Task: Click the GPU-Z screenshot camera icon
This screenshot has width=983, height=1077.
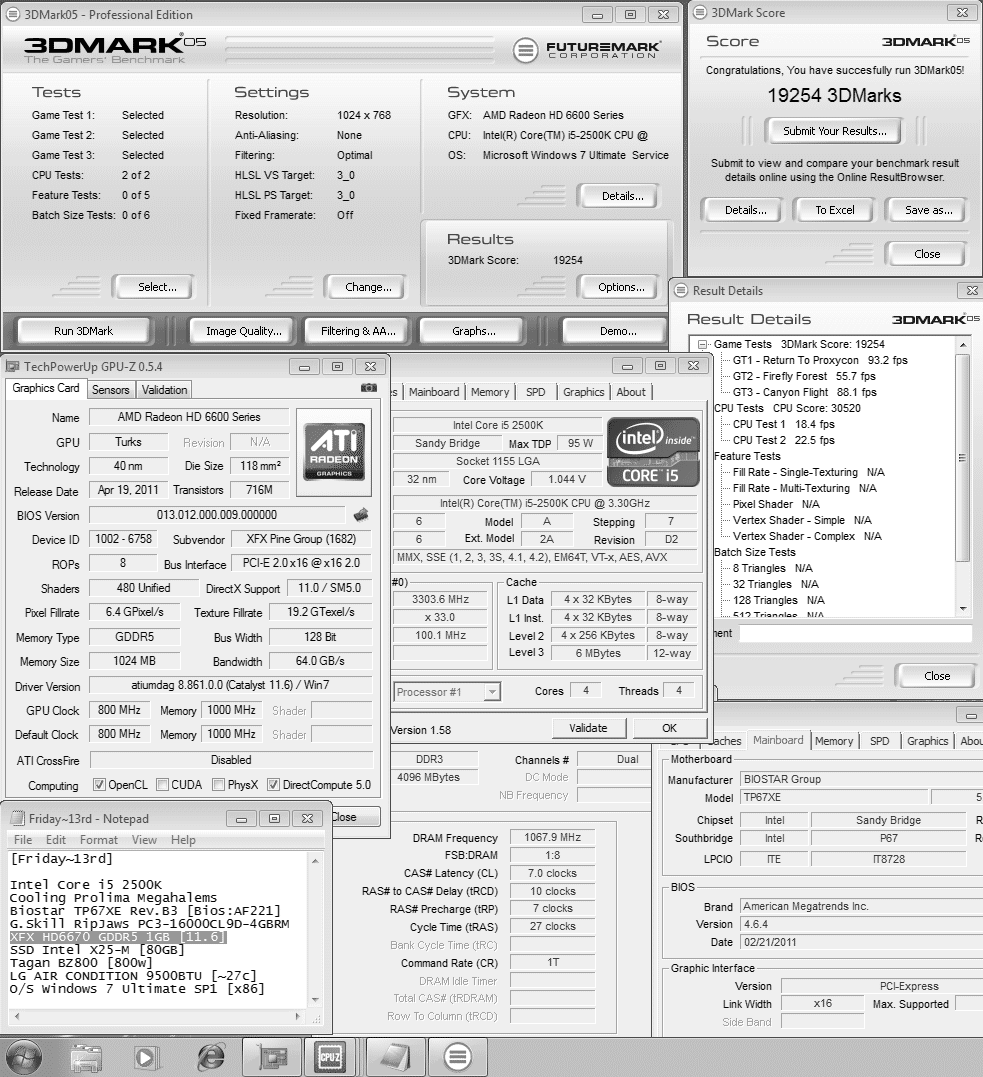Action: pyautogui.click(x=369, y=388)
